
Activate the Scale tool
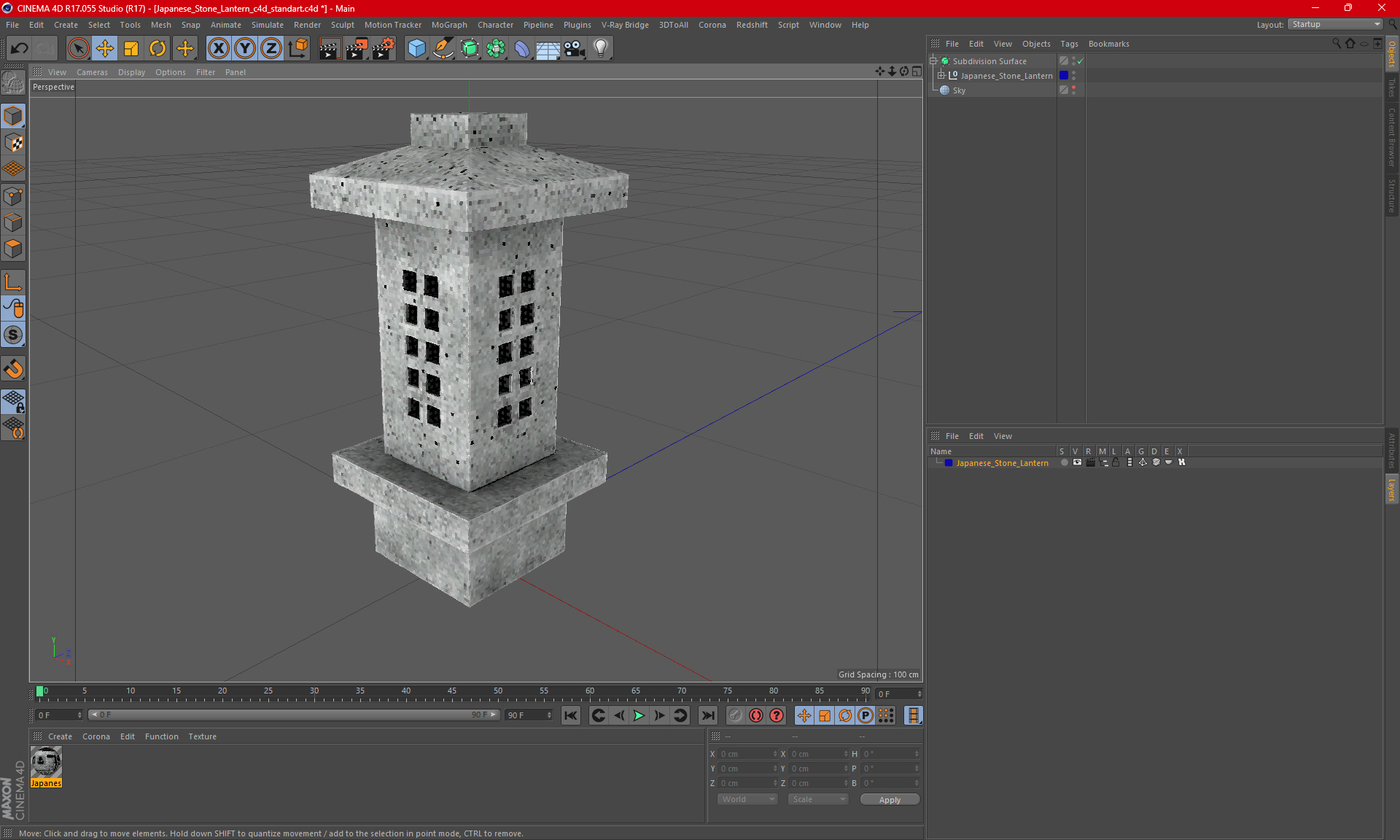tap(131, 48)
